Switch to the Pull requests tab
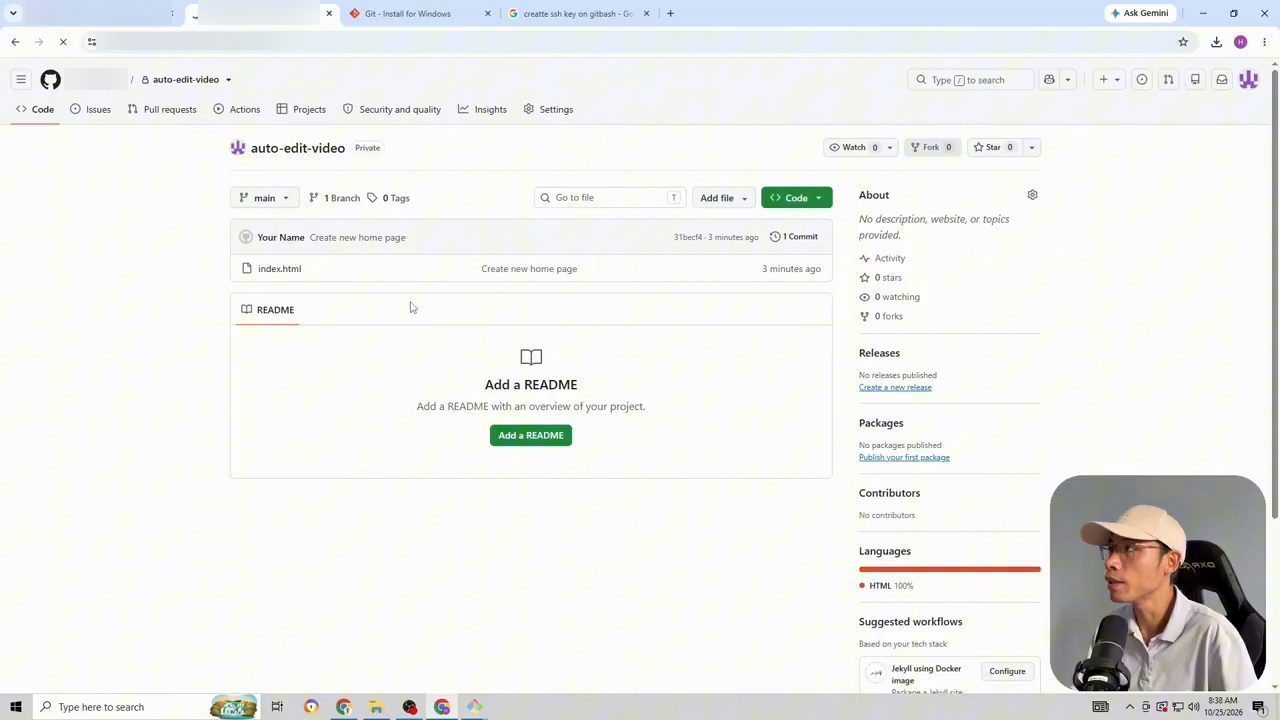Image resolution: width=1280 pixels, height=720 pixels. click(x=162, y=109)
